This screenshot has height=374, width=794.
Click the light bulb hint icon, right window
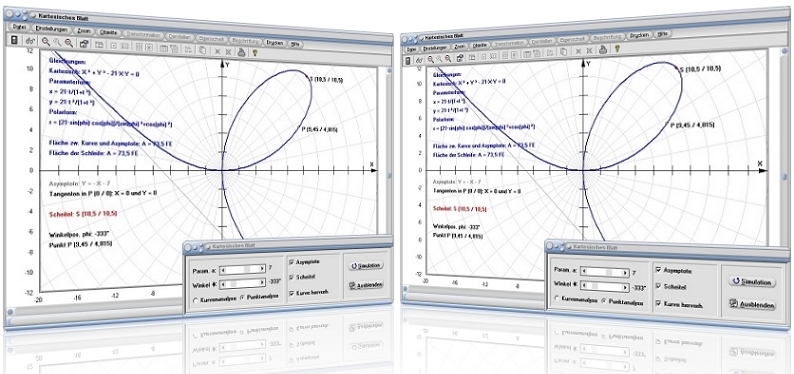pos(617,49)
